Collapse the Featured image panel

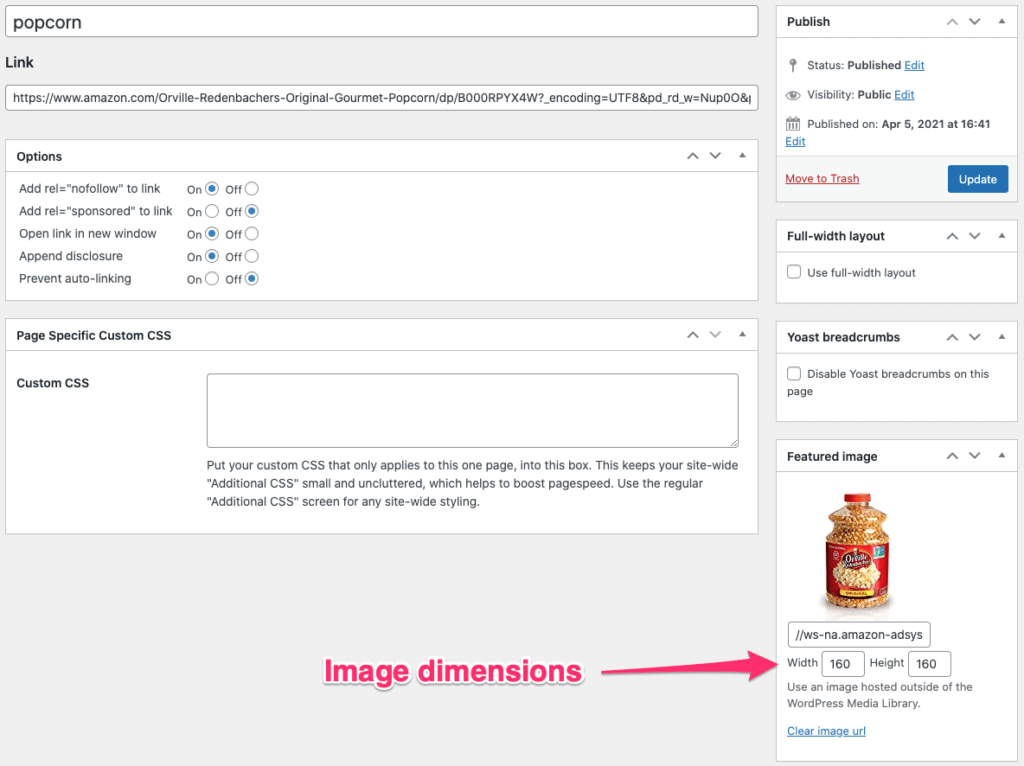pyautogui.click(x=1002, y=456)
